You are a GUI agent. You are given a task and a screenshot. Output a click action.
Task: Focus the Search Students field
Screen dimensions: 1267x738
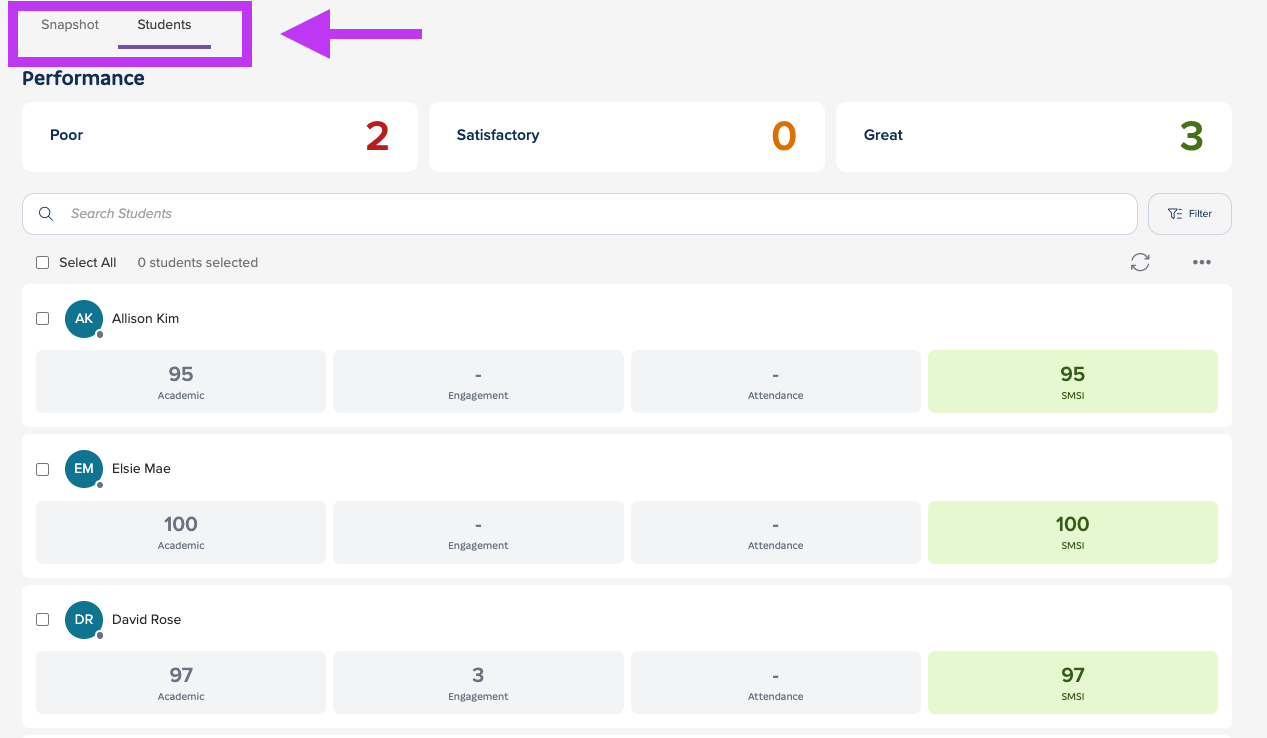(x=590, y=214)
